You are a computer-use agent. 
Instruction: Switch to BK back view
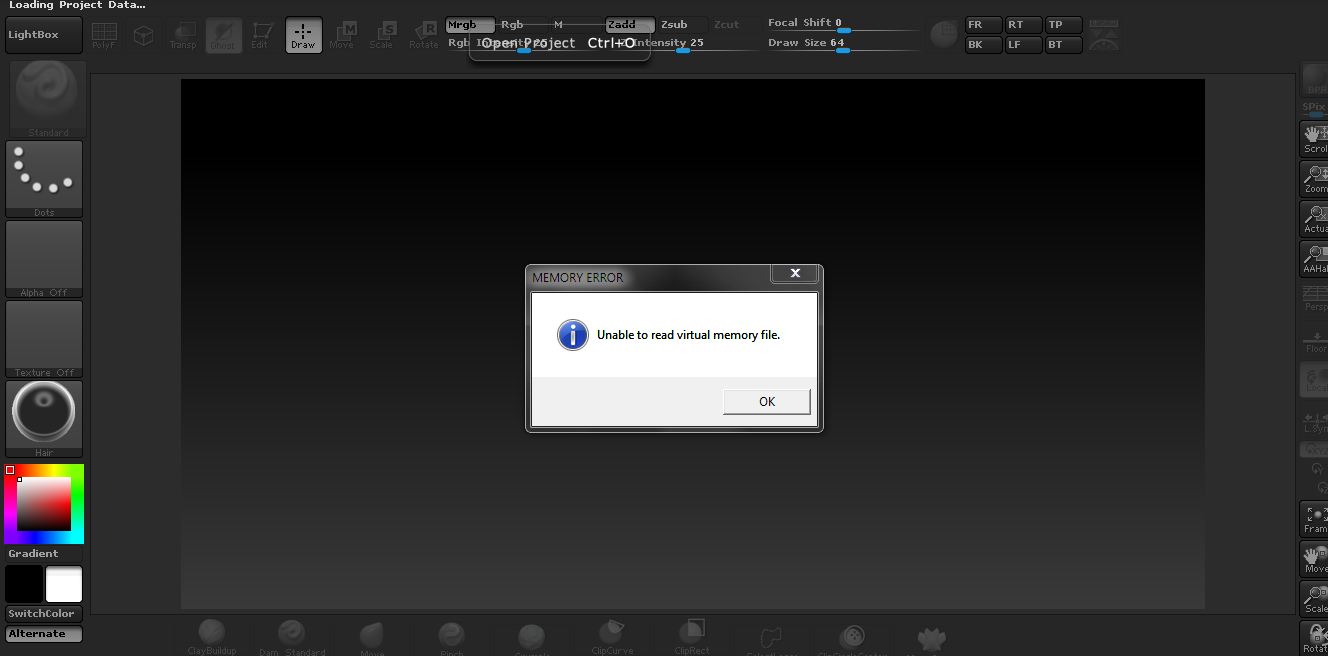(983, 45)
